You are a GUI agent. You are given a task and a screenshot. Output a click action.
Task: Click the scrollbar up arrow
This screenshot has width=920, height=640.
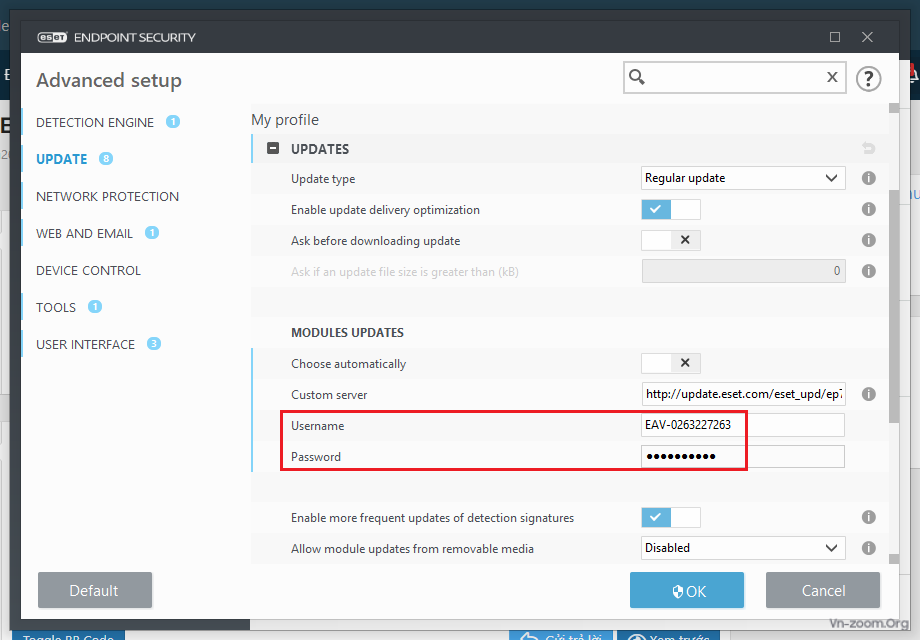(894, 108)
